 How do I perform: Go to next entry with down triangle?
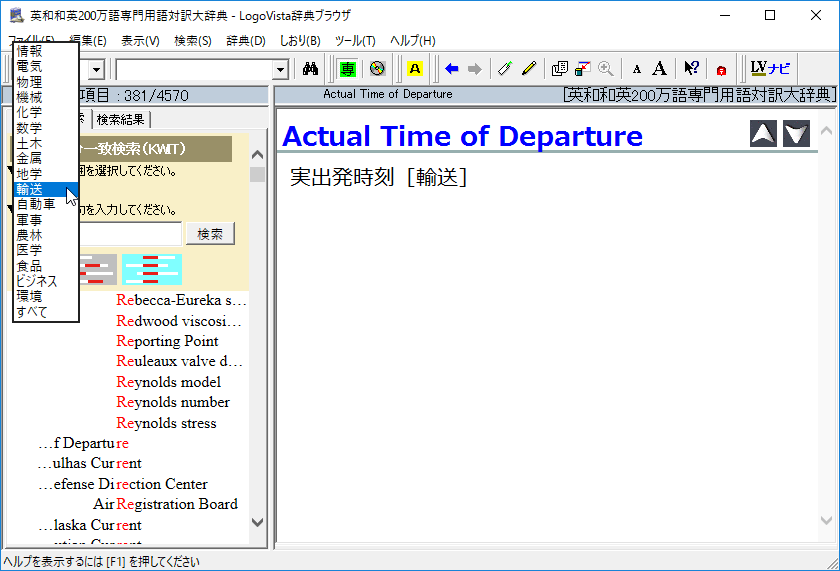click(796, 134)
